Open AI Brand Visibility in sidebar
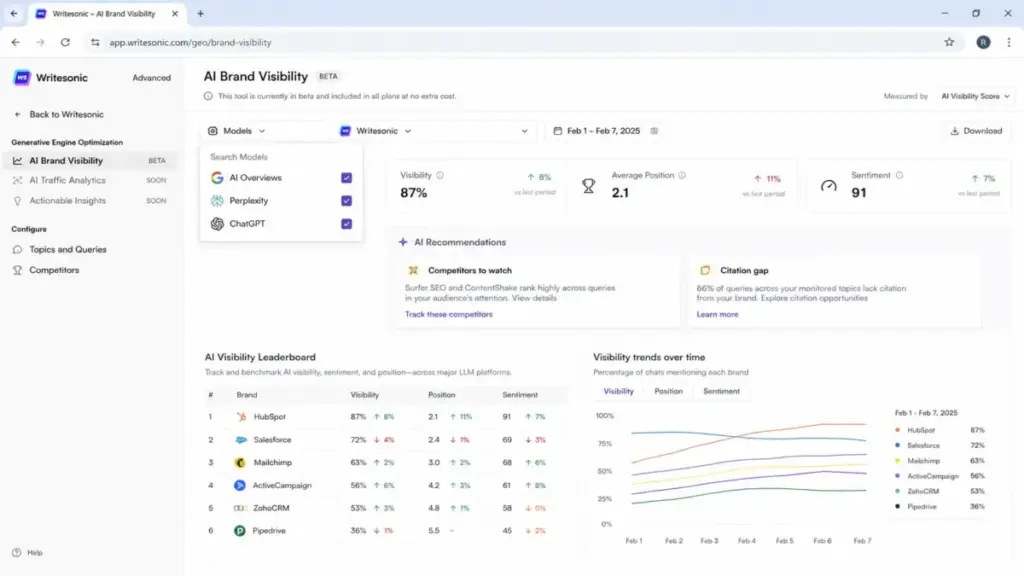 click(89, 161)
